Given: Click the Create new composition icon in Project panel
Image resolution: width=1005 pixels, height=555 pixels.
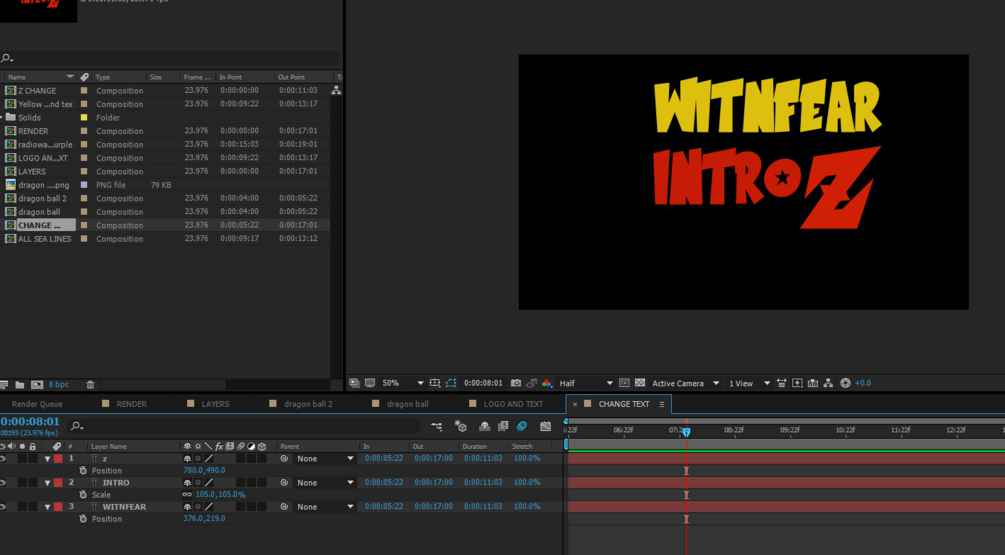Looking at the screenshot, I should click(37, 385).
